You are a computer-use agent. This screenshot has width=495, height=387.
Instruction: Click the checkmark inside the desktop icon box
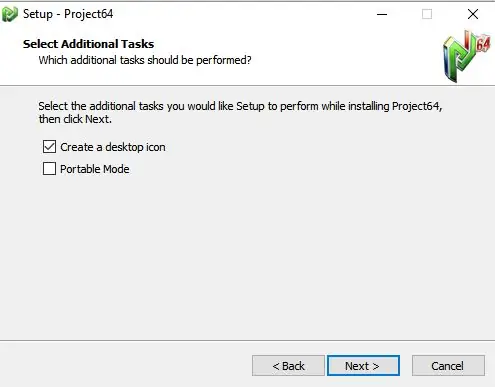[x=49, y=147]
